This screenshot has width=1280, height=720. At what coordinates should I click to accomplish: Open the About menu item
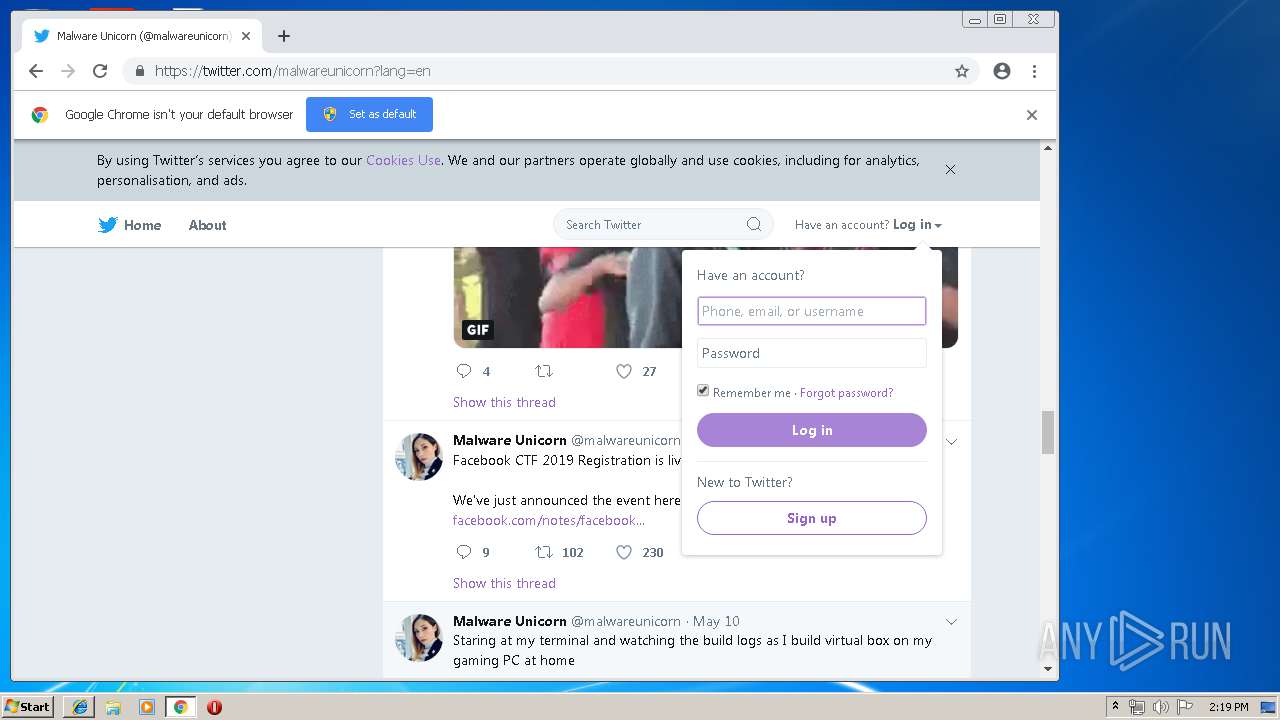207,225
